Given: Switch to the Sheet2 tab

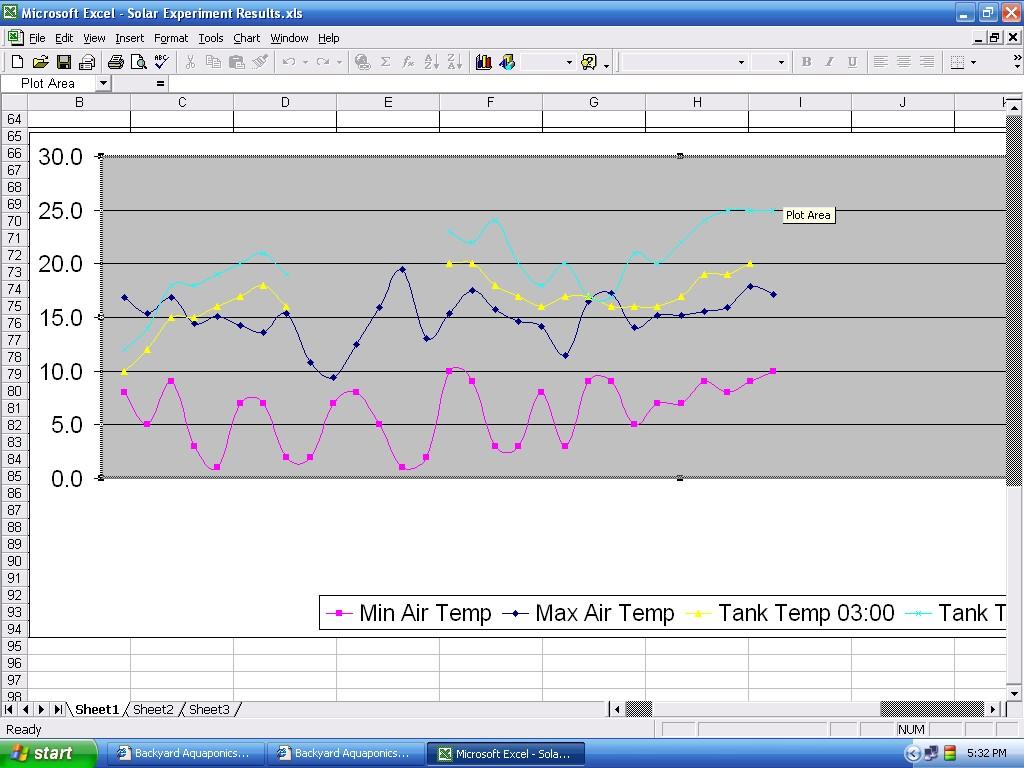Looking at the screenshot, I should 153,710.
